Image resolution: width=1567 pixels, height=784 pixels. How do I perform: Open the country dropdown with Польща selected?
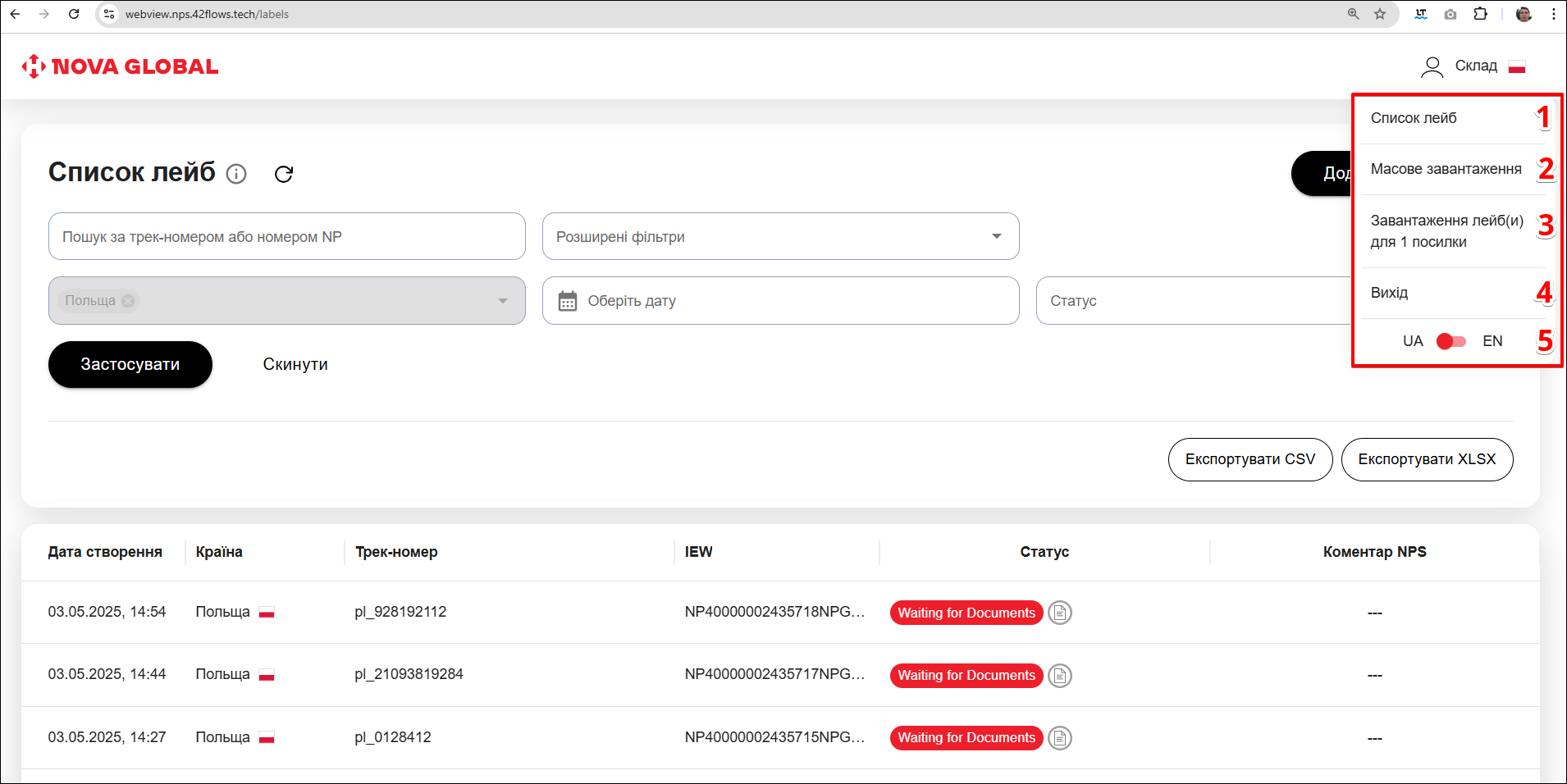pyautogui.click(x=502, y=301)
